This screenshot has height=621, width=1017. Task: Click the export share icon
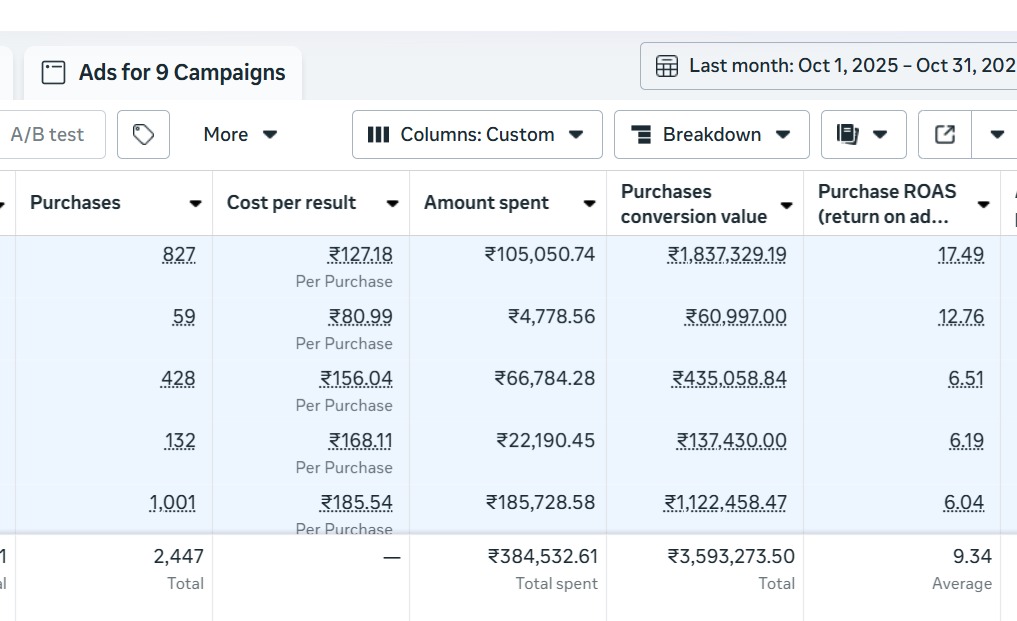[945, 134]
